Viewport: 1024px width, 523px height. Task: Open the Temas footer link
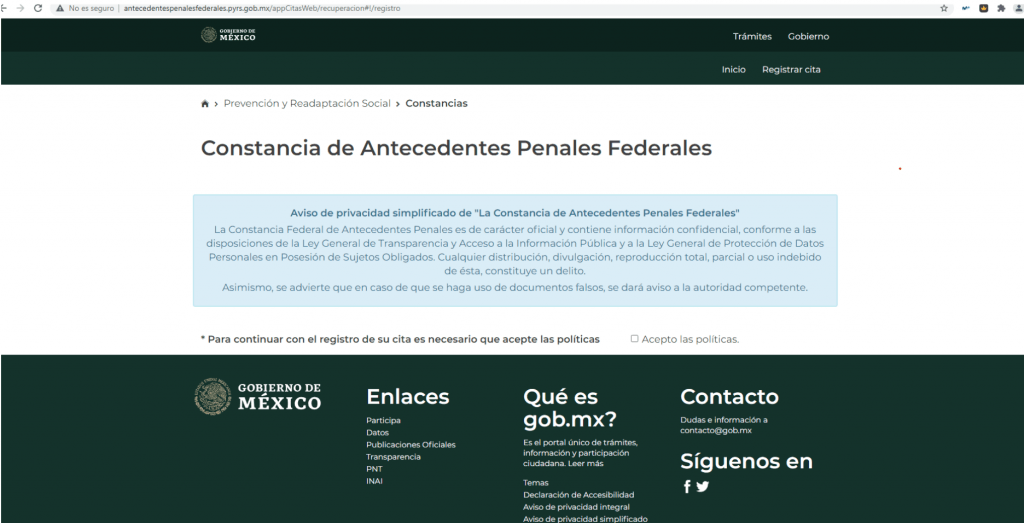click(536, 483)
